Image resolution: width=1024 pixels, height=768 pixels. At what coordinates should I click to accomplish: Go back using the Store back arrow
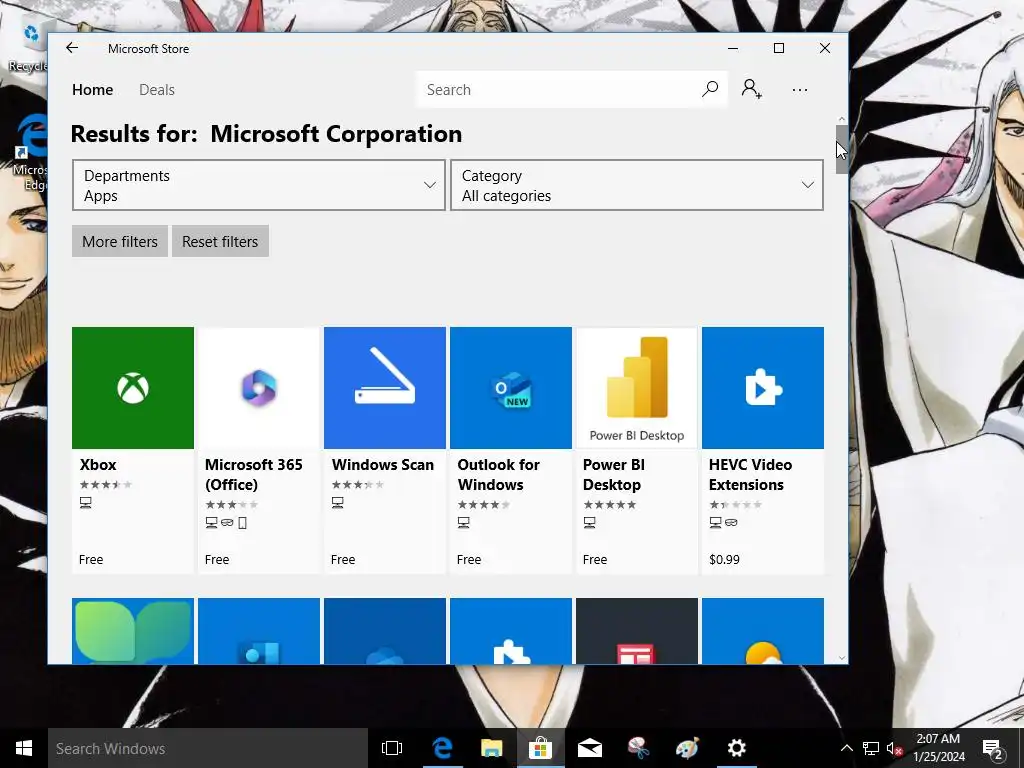pyautogui.click(x=72, y=48)
